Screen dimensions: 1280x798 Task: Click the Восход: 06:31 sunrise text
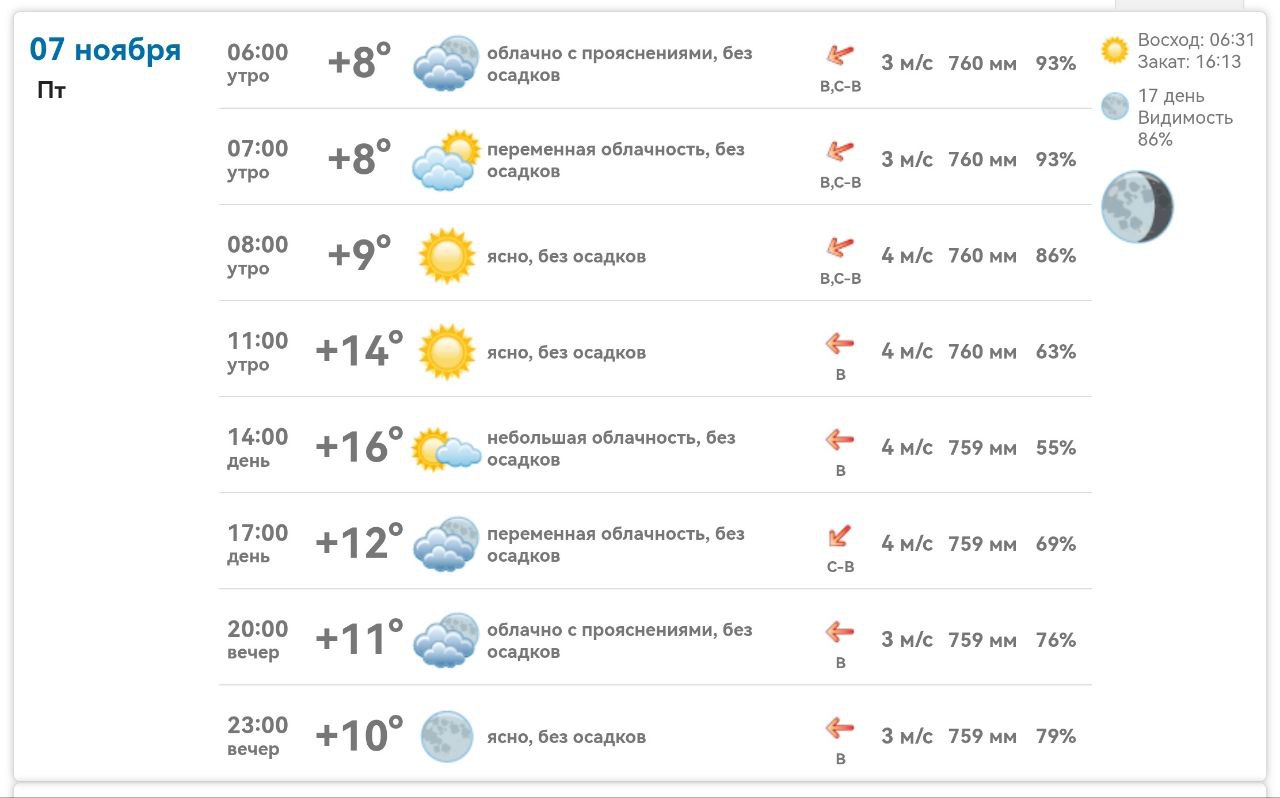point(1196,40)
